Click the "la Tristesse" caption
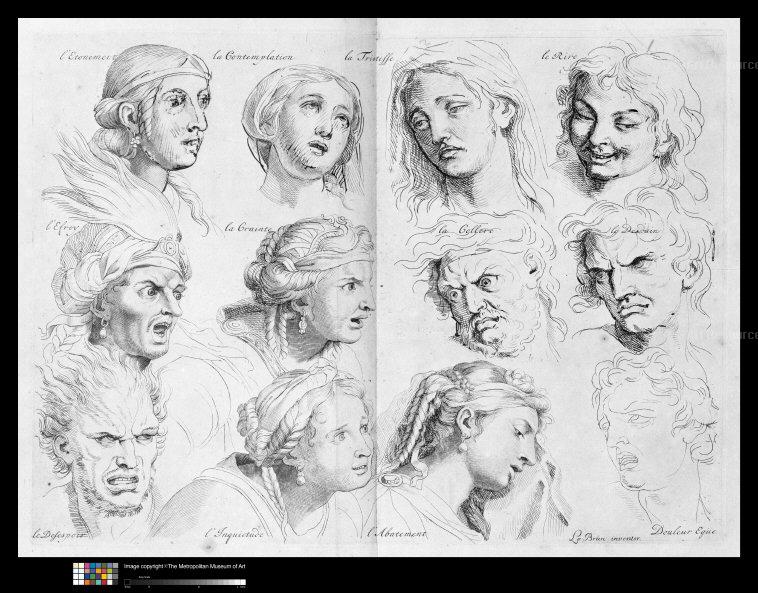758x593 pixels. tap(368, 57)
